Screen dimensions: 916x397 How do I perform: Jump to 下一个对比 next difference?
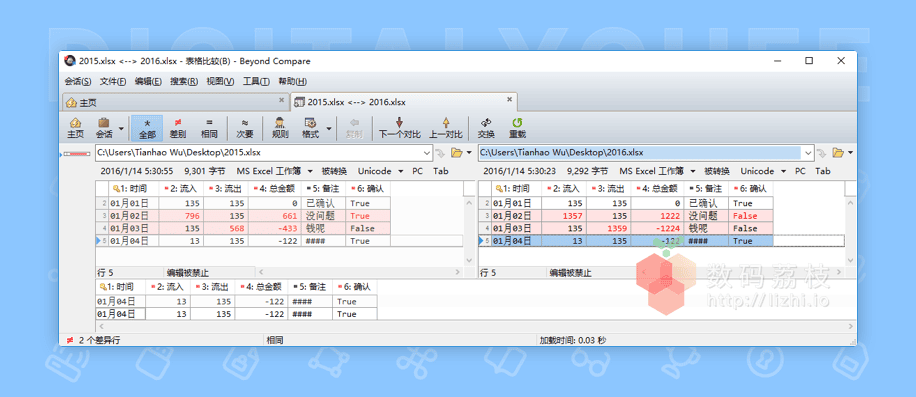point(400,128)
